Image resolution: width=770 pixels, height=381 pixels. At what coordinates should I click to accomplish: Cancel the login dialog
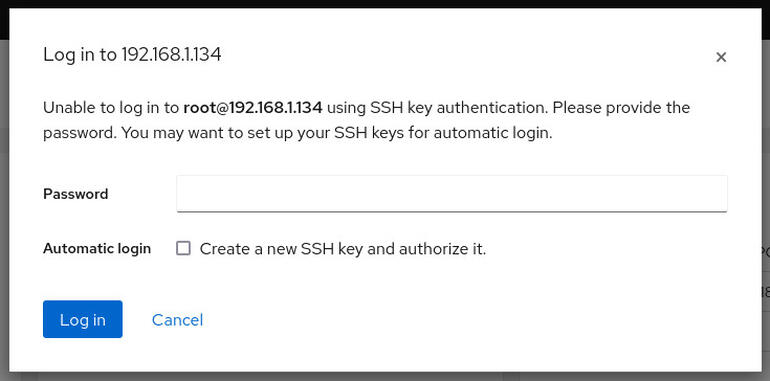point(177,320)
